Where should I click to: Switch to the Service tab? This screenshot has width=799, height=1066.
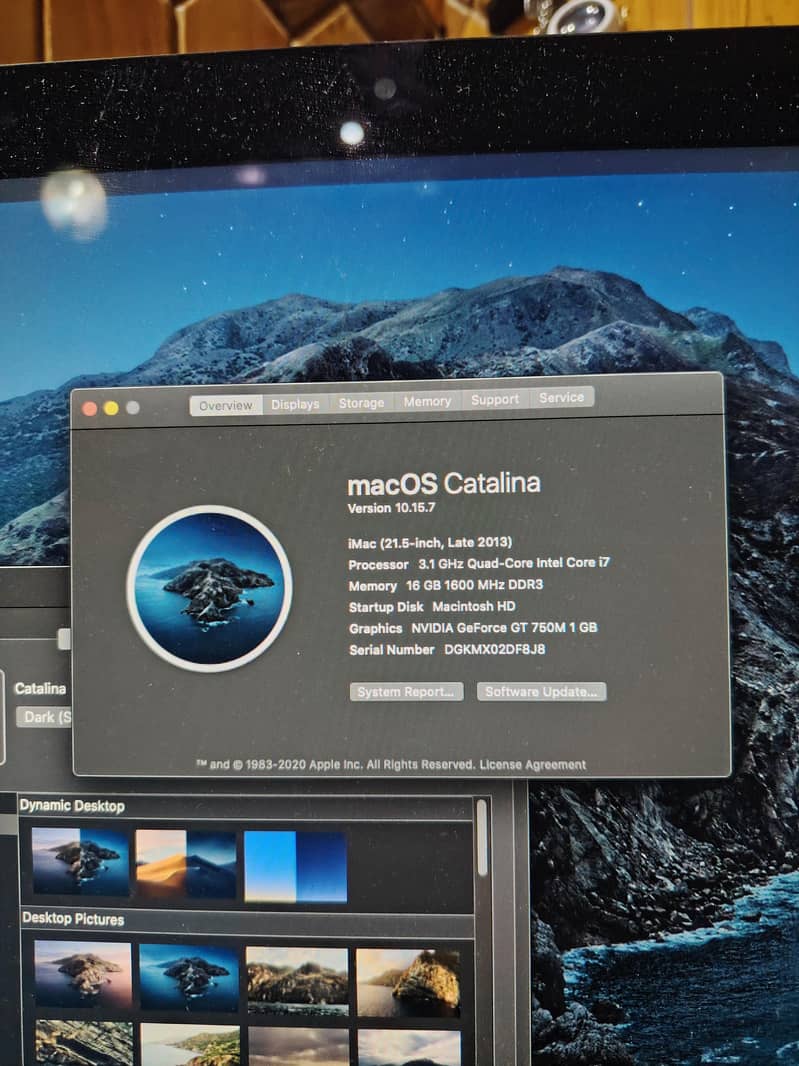(561, 397)
